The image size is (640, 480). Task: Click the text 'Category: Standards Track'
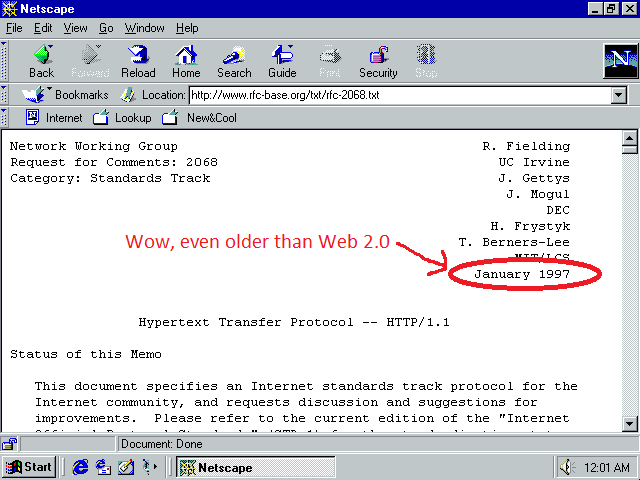click(x=110, y=178)
